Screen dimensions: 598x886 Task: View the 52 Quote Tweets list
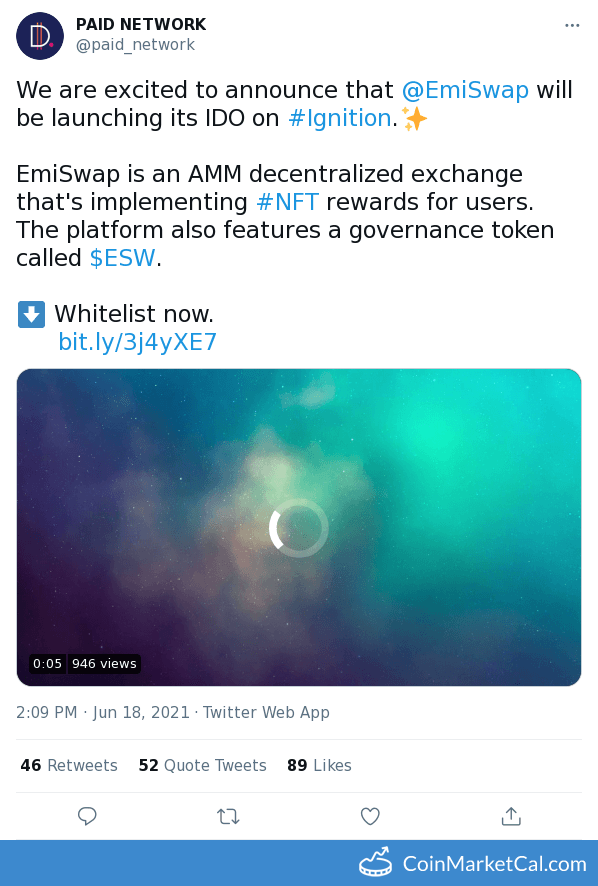click(x=202, y=765)
